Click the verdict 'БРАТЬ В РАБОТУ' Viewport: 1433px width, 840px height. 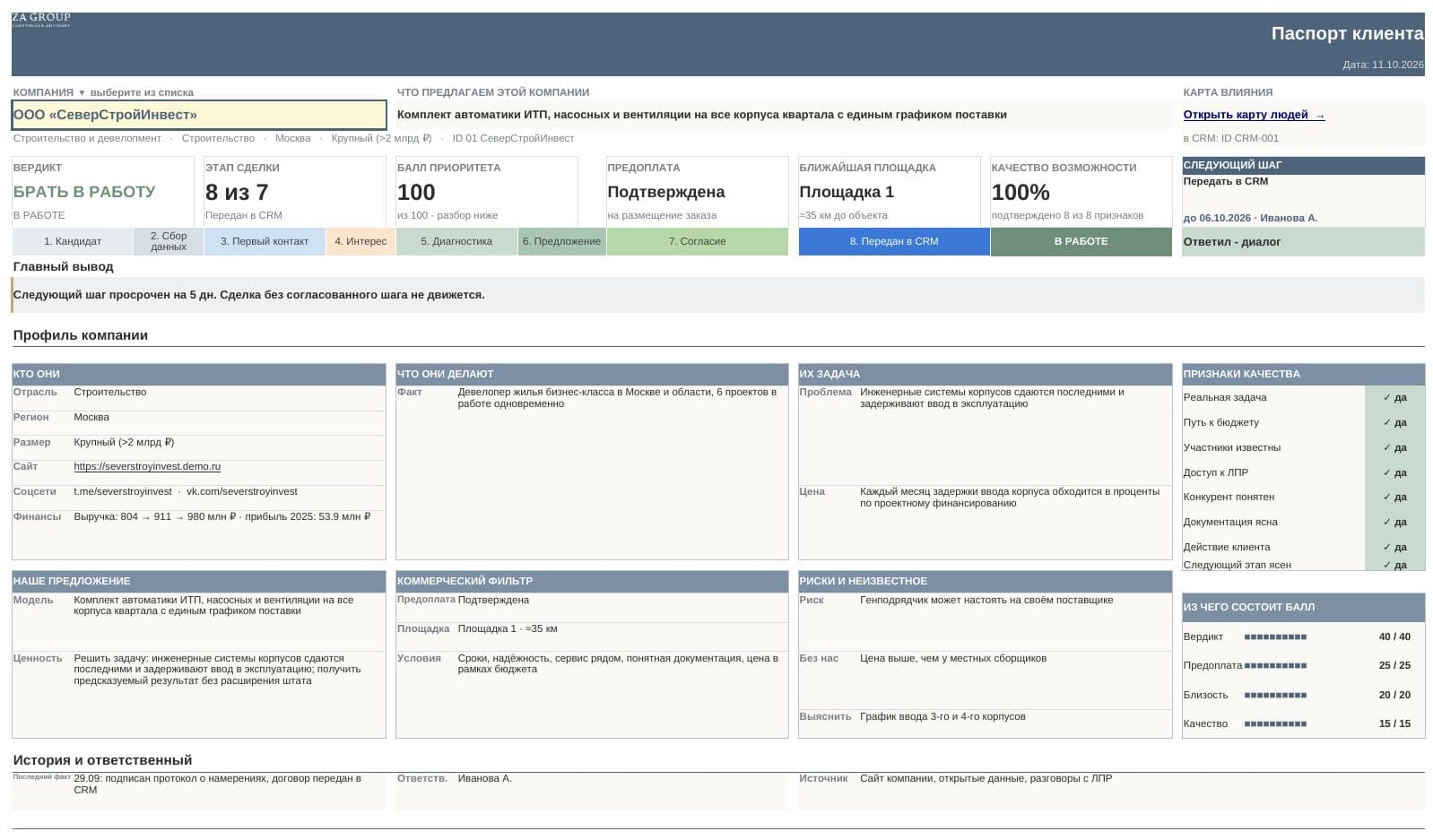(84, 192)
